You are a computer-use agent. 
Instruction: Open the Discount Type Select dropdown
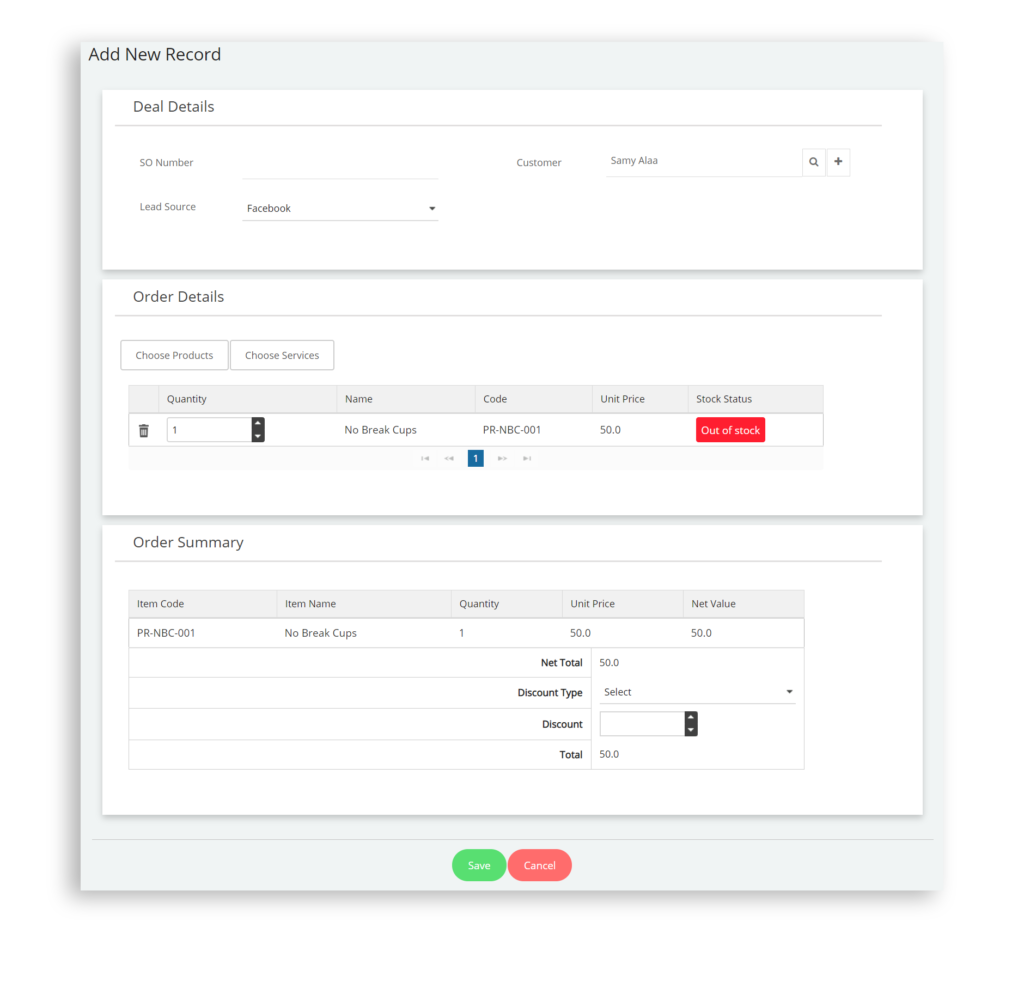697,691
